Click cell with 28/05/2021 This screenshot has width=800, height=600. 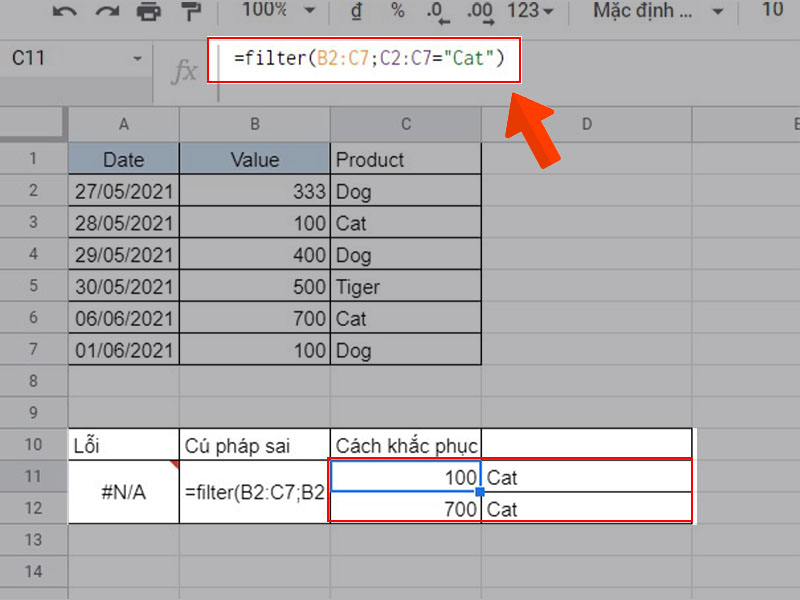tap(123, 222)
